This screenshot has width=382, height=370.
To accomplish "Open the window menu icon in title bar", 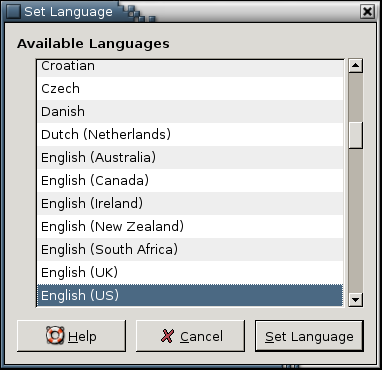I will 13,12.
